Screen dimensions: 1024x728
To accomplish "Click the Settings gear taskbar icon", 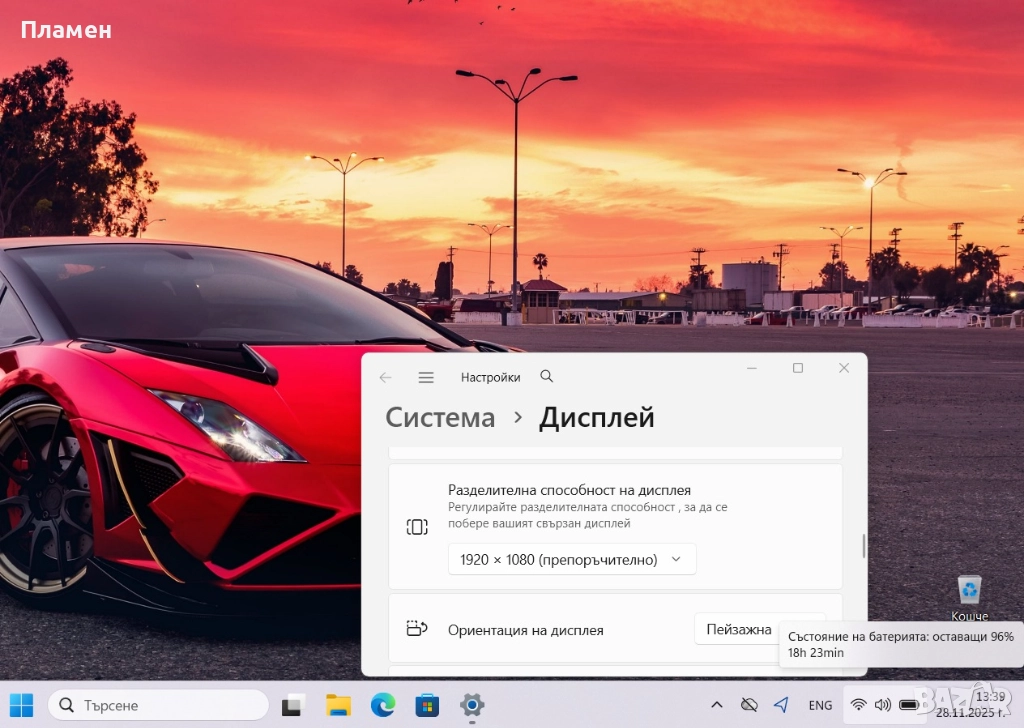I will (x=472, y=705).
